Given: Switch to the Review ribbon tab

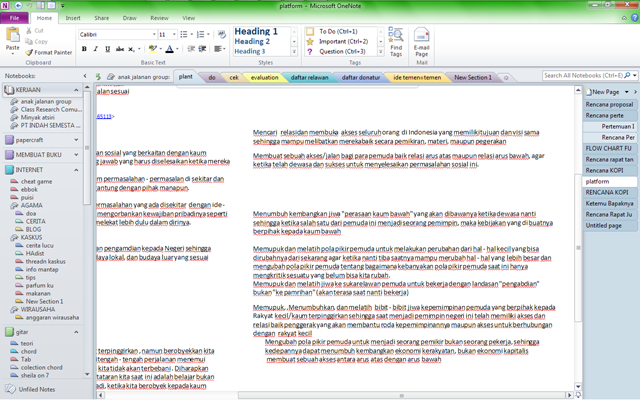Looking at the screenshot, I should (159, 18).
